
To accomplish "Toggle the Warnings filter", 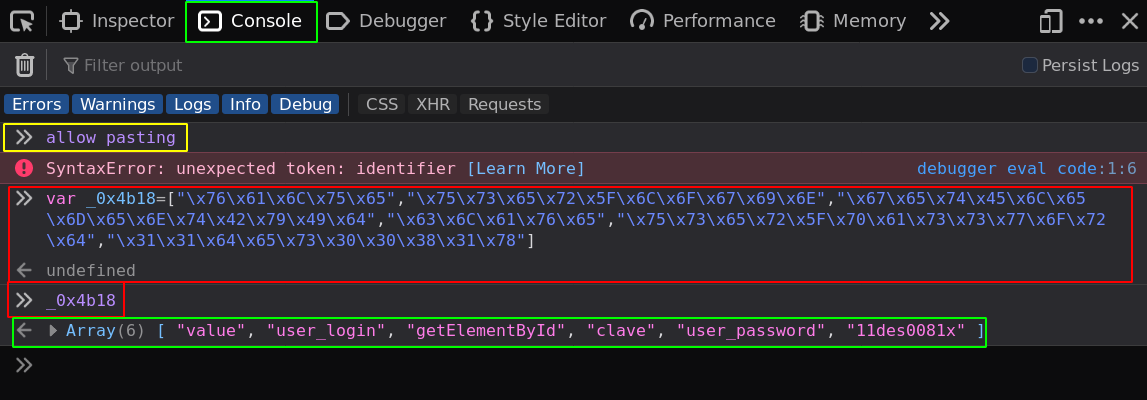I will tap(117, 104).
